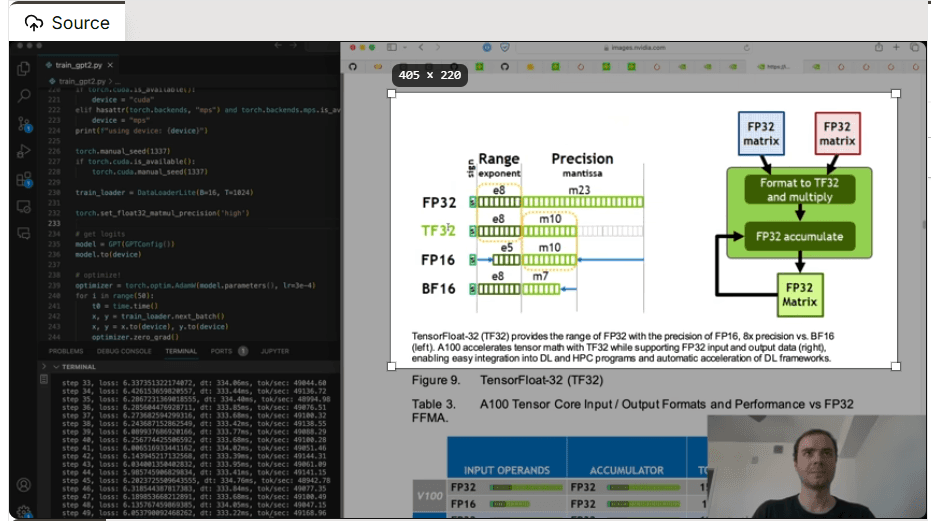Select the train_gpt2.py editor tab

click(x=78, y=65)
